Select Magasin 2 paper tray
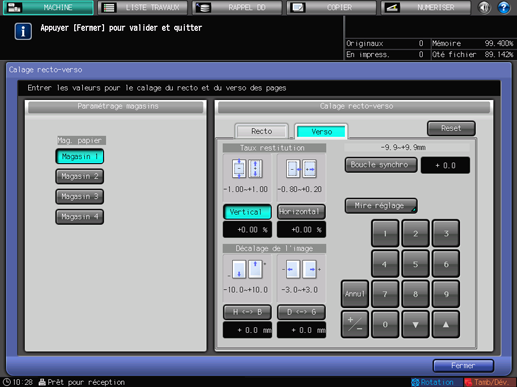This screenshot has height=387, width=517. click(79, 176)
